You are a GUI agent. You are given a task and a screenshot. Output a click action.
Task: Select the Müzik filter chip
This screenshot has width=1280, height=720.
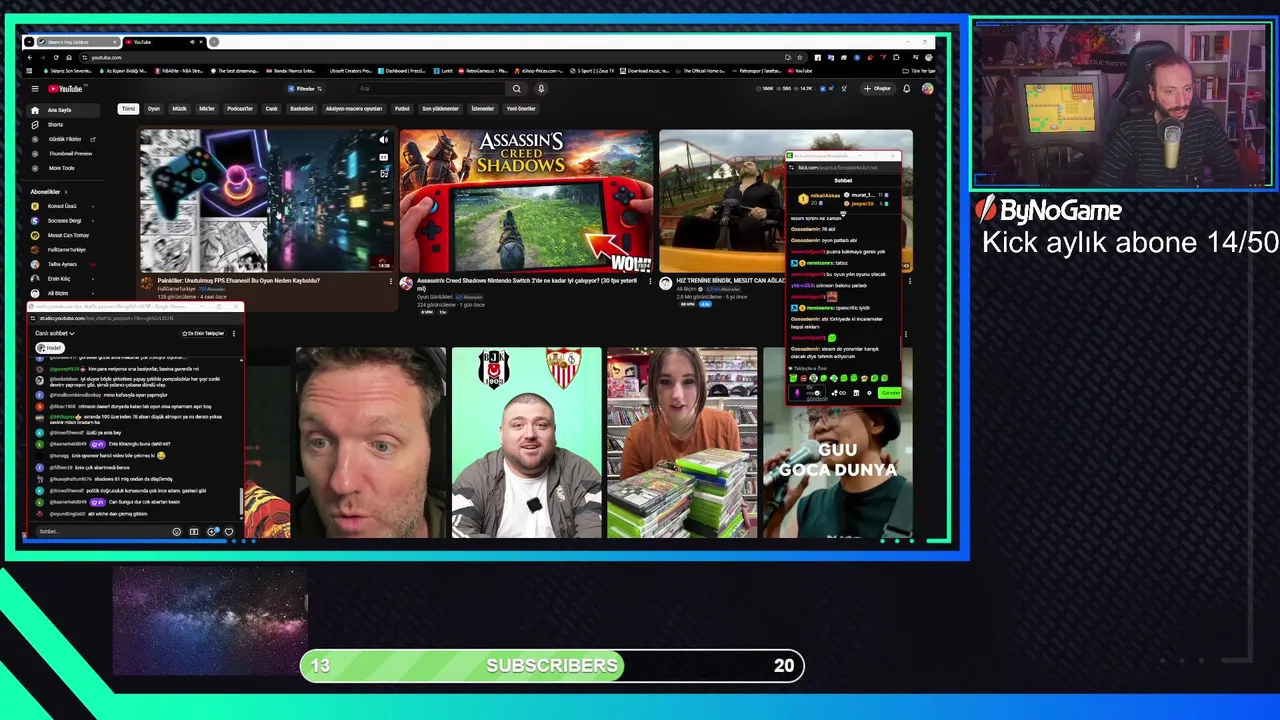click(x=179, y=109)
